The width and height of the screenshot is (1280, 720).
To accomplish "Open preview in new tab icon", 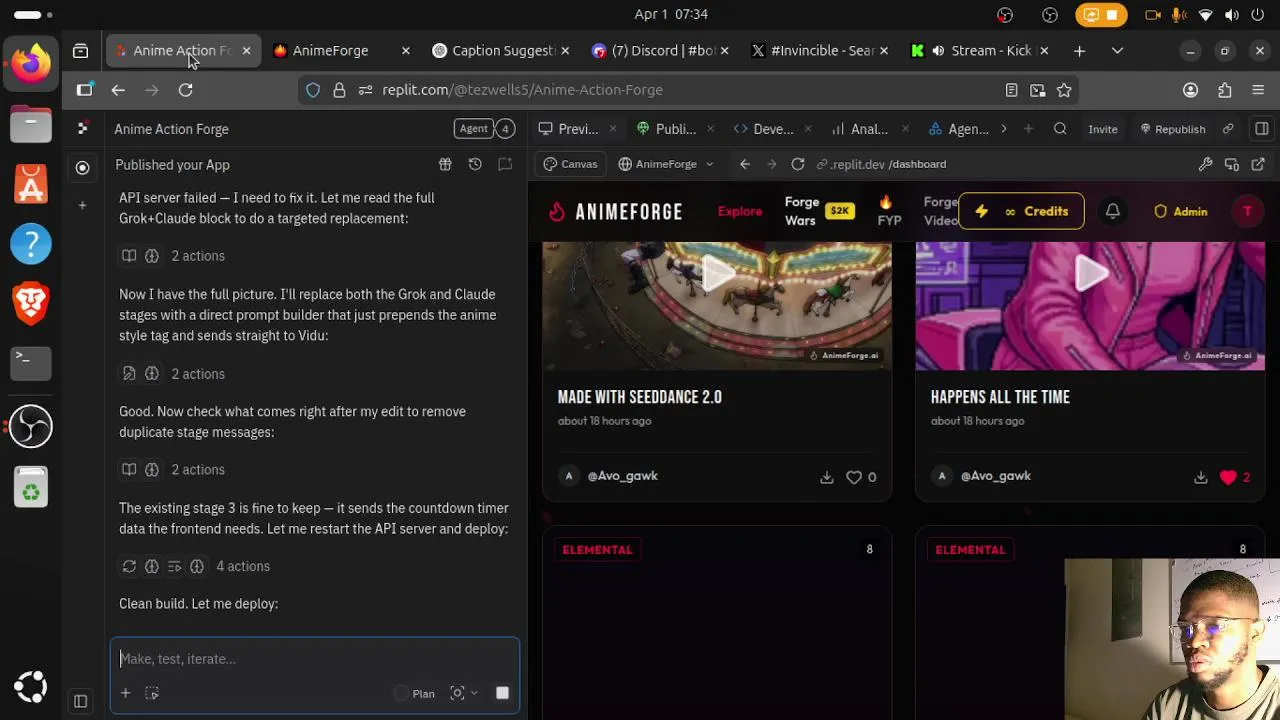I will [x=1258, y=164].
